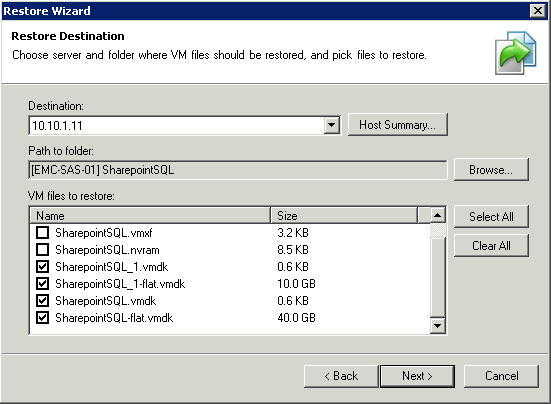Enable the SharepointSQL.nvram checkbox
Viewport: 551px width, 404px height.
click(43, 250)
